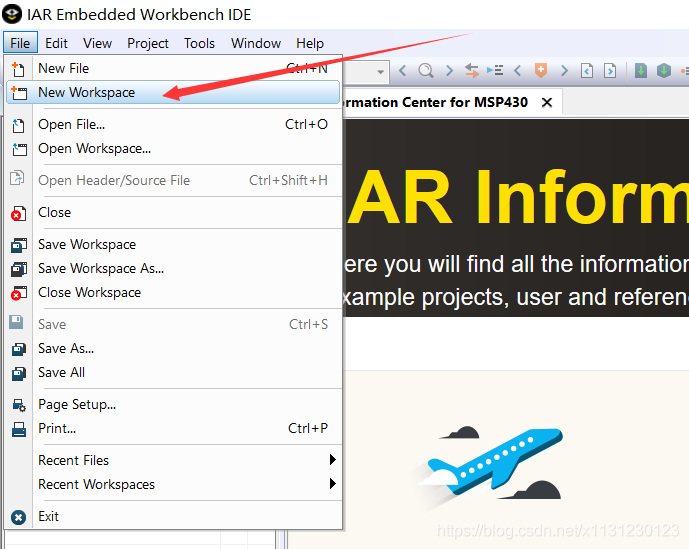Toggle bookmark with orange bookmark icon
This screenshot has height=549, width=689.
541,70
